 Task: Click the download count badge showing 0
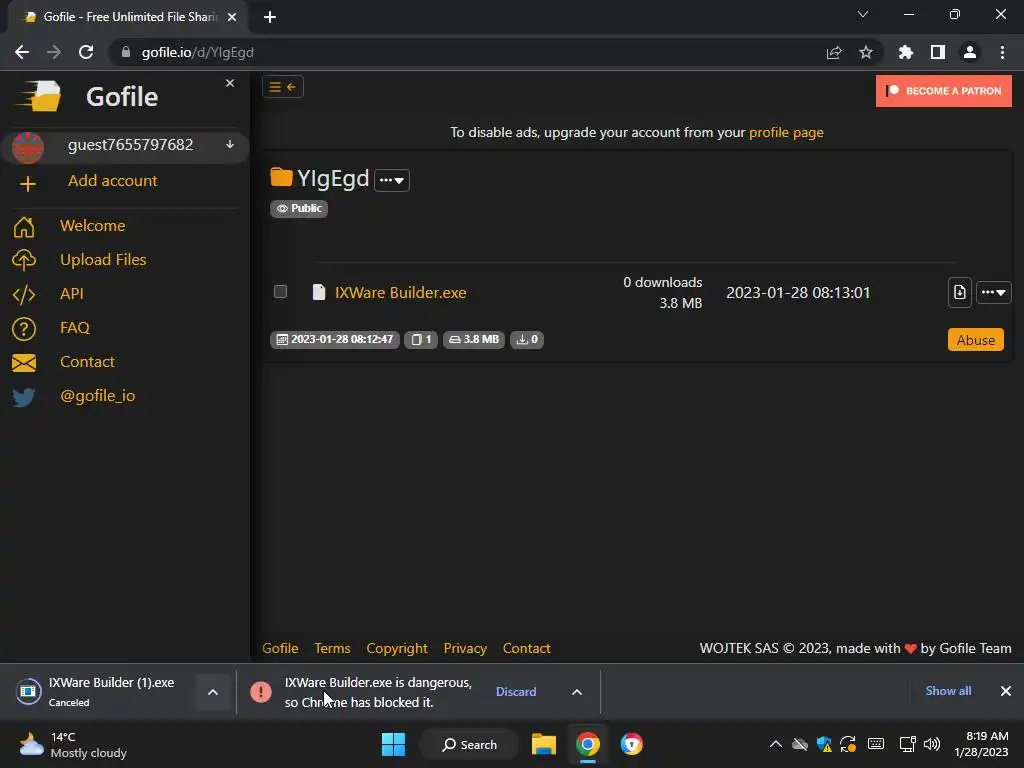(526, 340)
